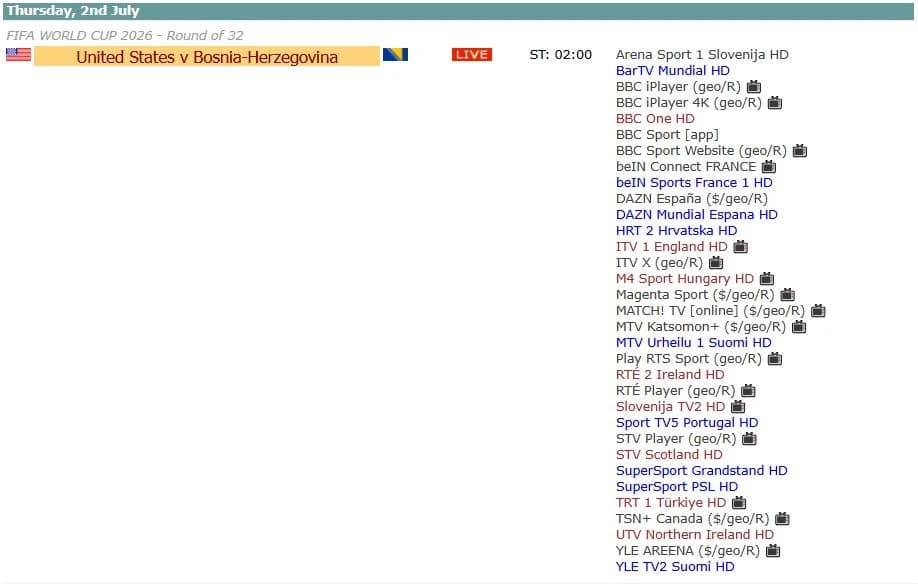This screenshot has height=584, width=918.
Task: Select the BBC iPlayer (geo/R) text
Action: coord(678,87)
